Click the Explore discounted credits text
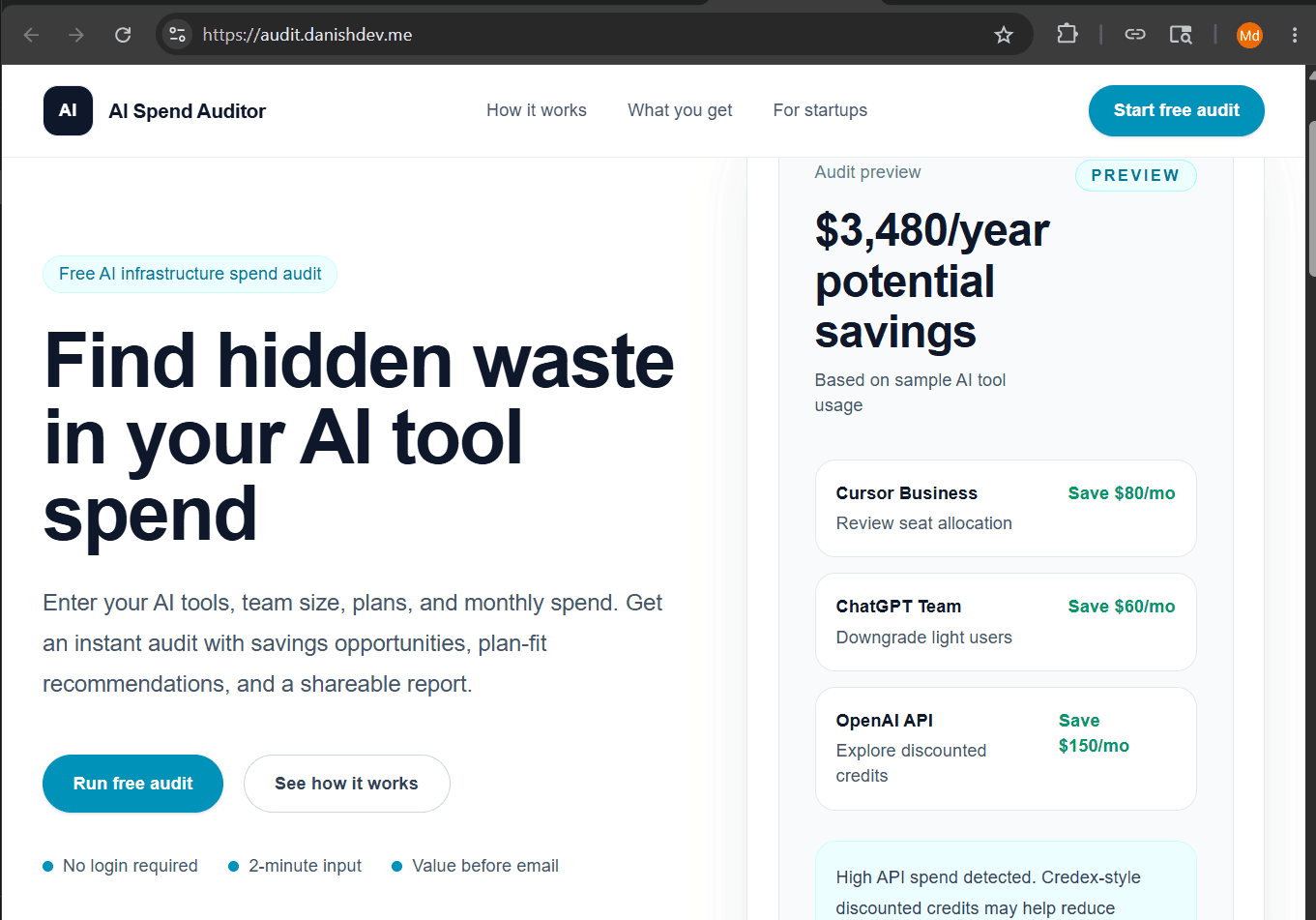1316x920 pixels. (911, 763)
